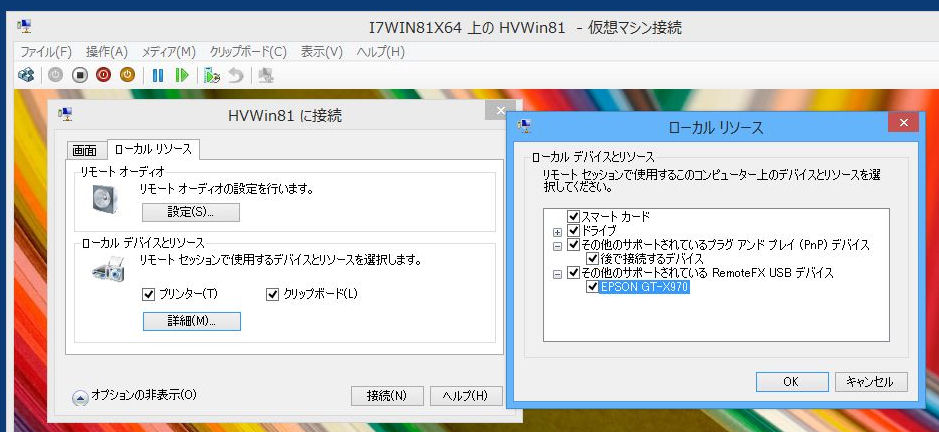This screenshot has width=939, height=432.
Task: Open the 表示(V) menu
Action: click(322, 52)
